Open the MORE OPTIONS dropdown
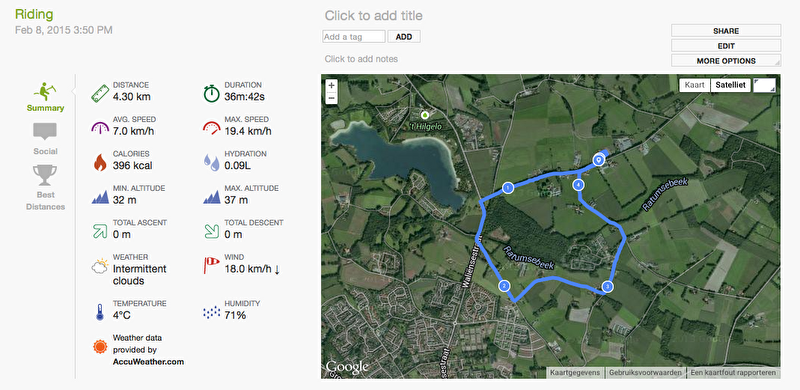 click(x=726, y=61)
